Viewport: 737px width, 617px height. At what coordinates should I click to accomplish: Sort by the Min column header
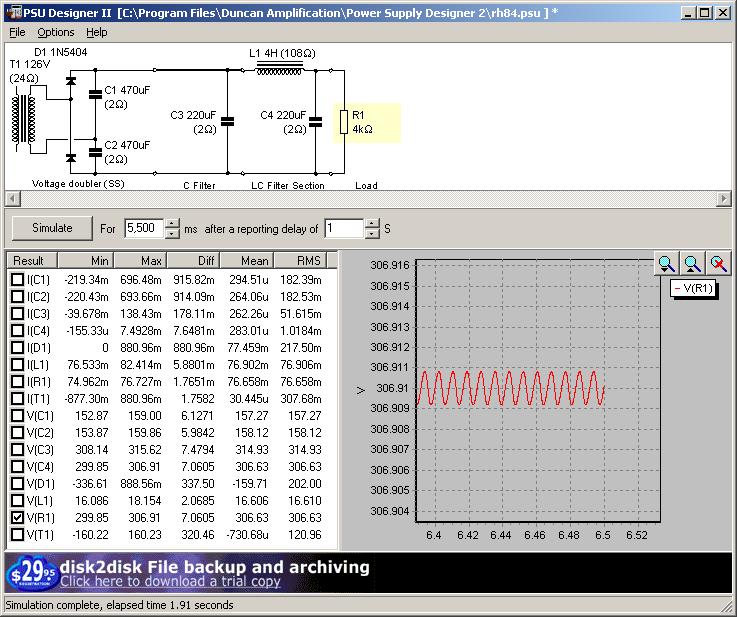tap(85, 260)
